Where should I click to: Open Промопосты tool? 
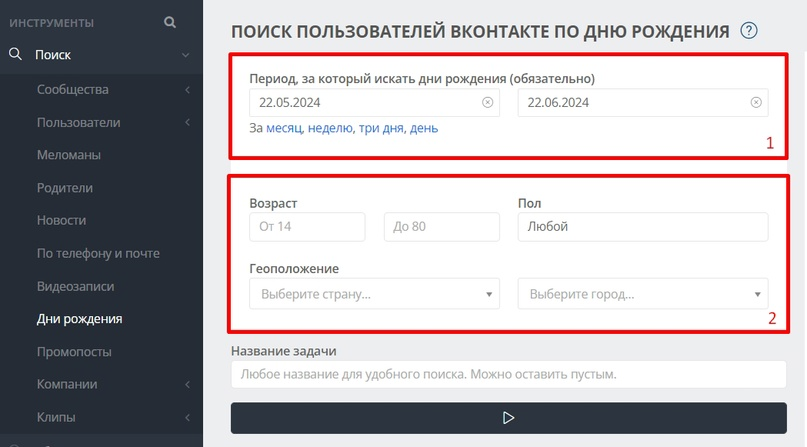pos(74,352)
